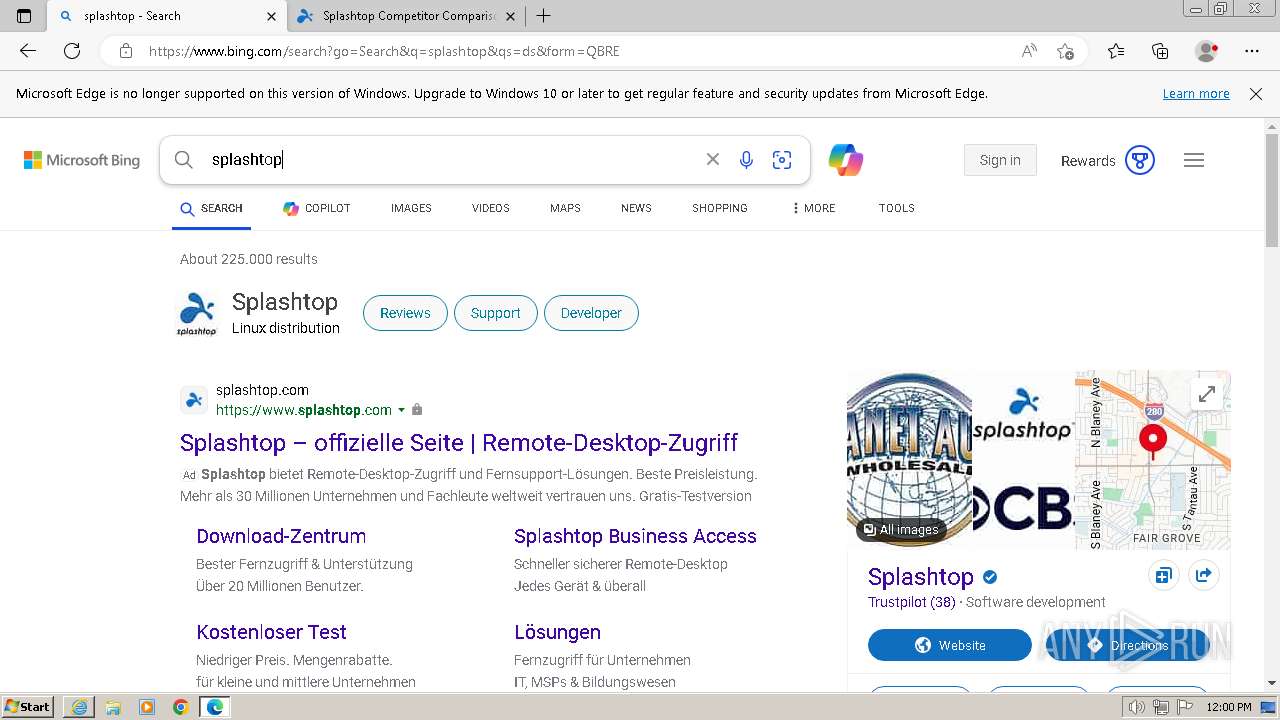
Task: Open 'Splashtop – offizielle Seite' result
Action: click(459, 443)
